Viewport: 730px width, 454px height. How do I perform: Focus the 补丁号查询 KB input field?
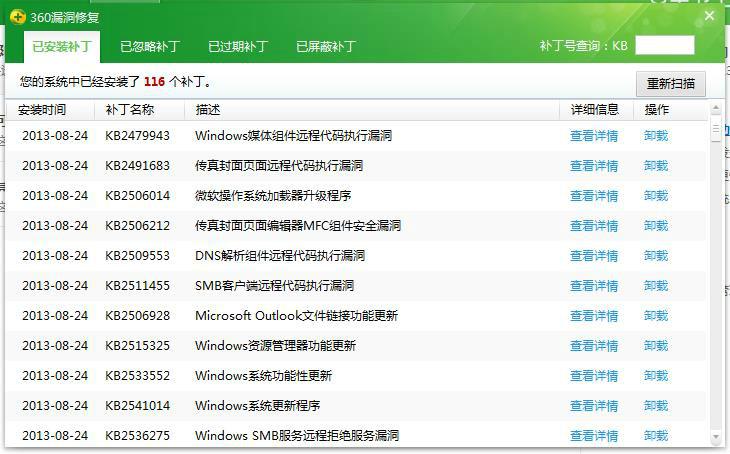(x=665, y=46)
